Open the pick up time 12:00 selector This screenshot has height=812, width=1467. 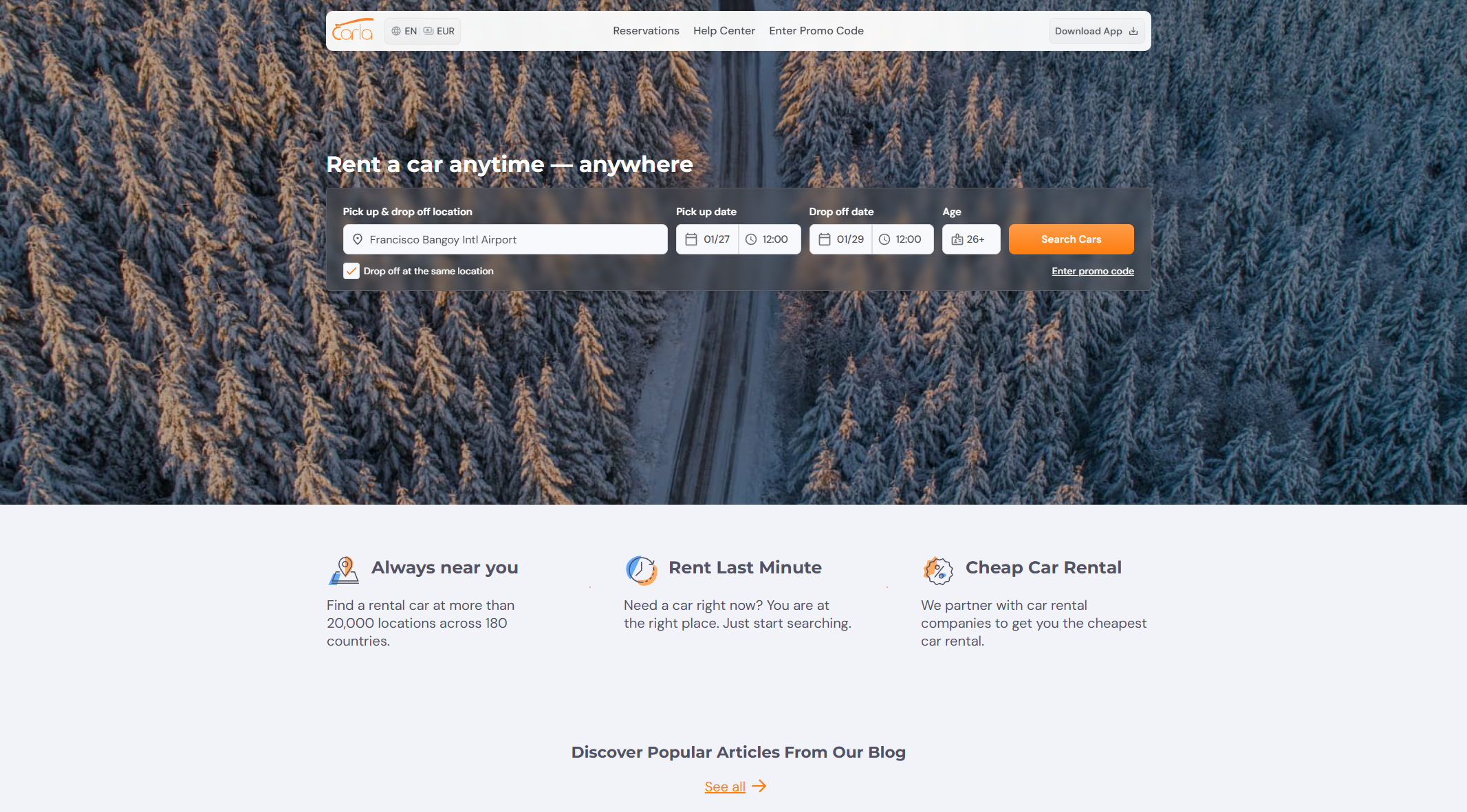(770, 239)
